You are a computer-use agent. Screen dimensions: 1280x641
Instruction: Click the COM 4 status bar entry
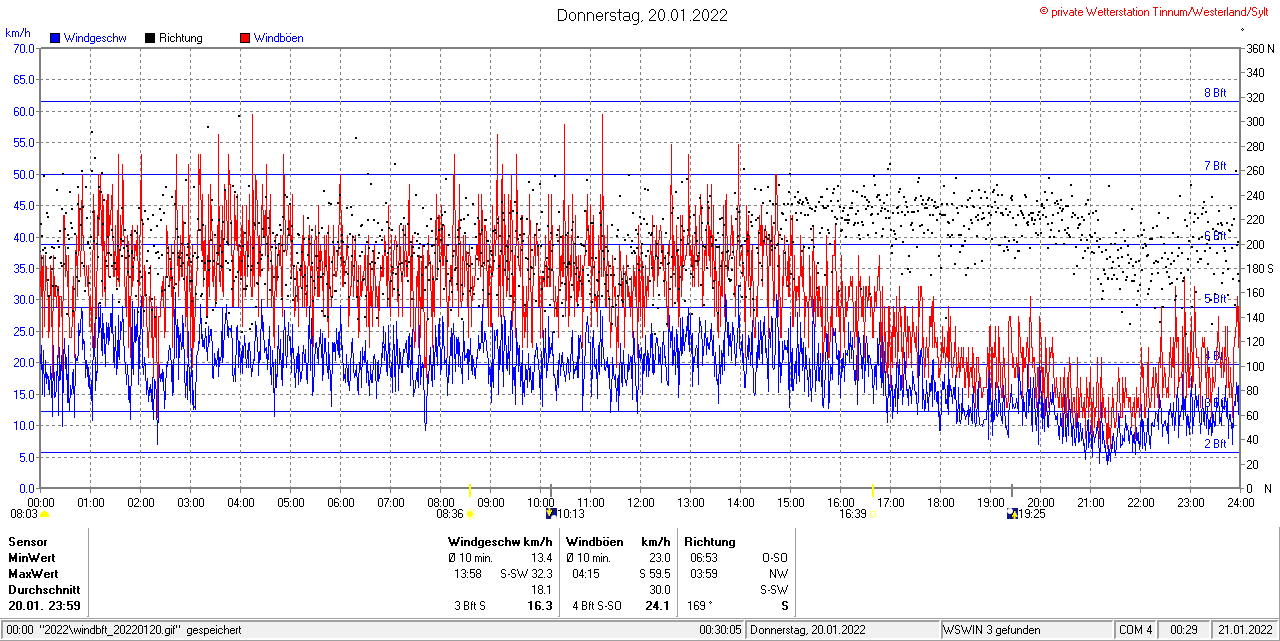point(1136,630)
